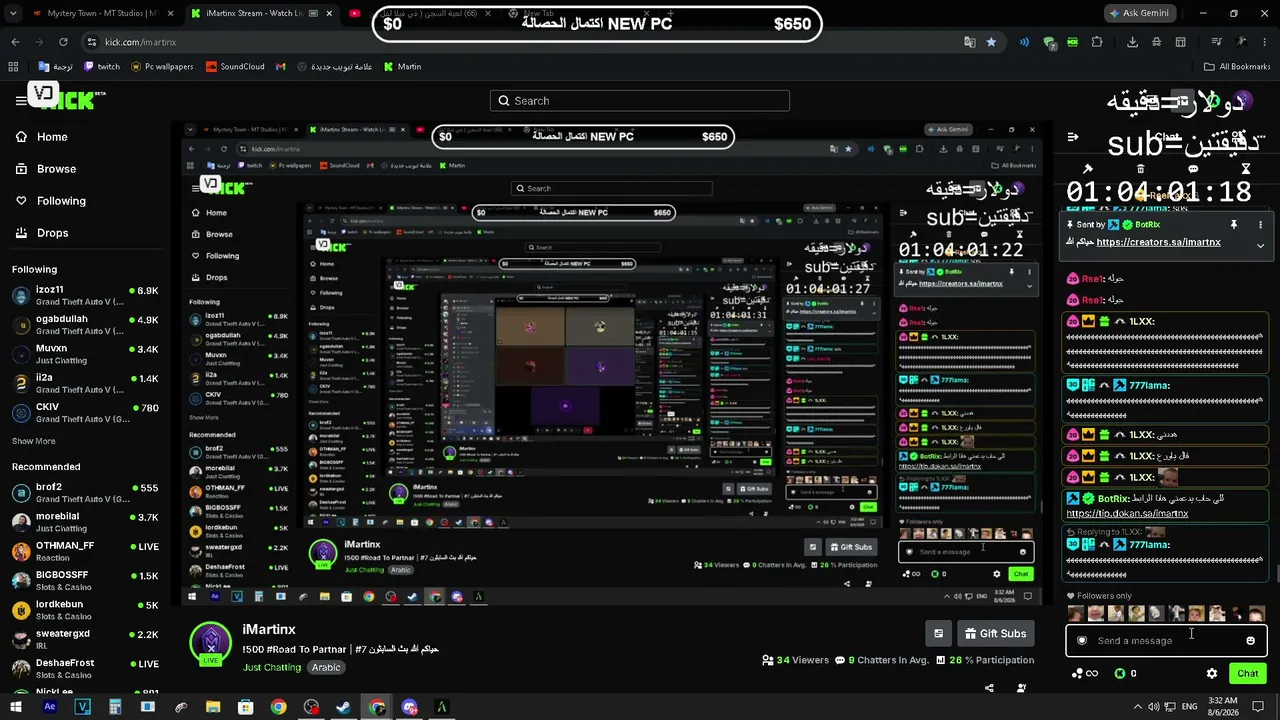This screenshot has width=1280, height=720.
Task: Click the chat identity shield icon
Action: pos(1081,641)
